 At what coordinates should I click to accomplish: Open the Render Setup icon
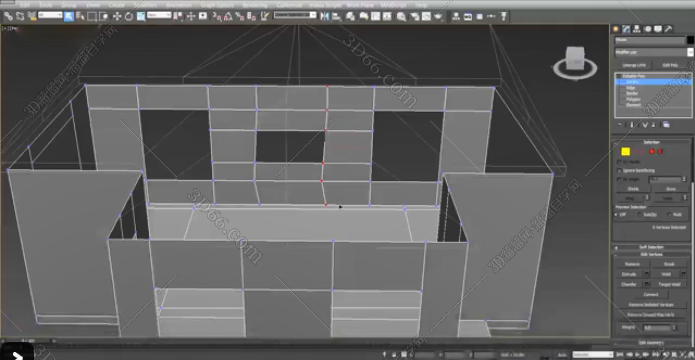click(414, 16)
